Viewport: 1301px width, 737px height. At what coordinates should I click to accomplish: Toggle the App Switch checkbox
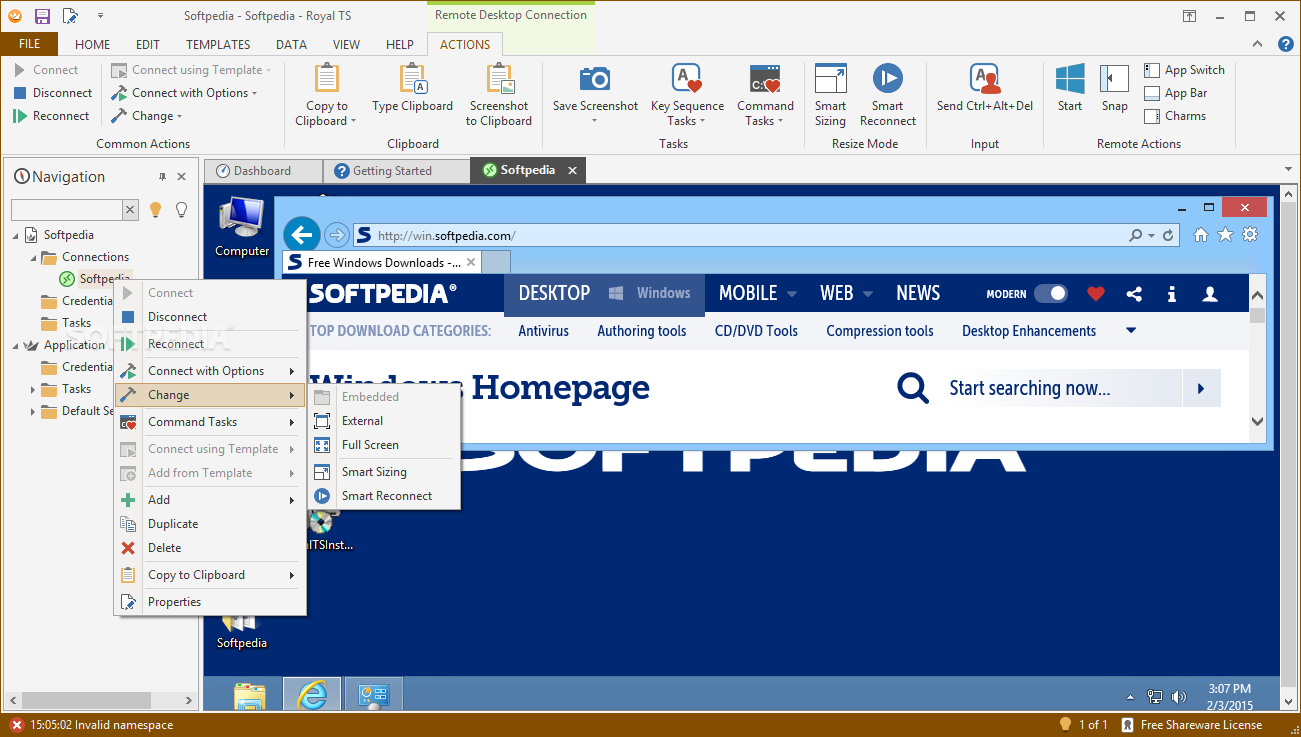coord(1151,70)
